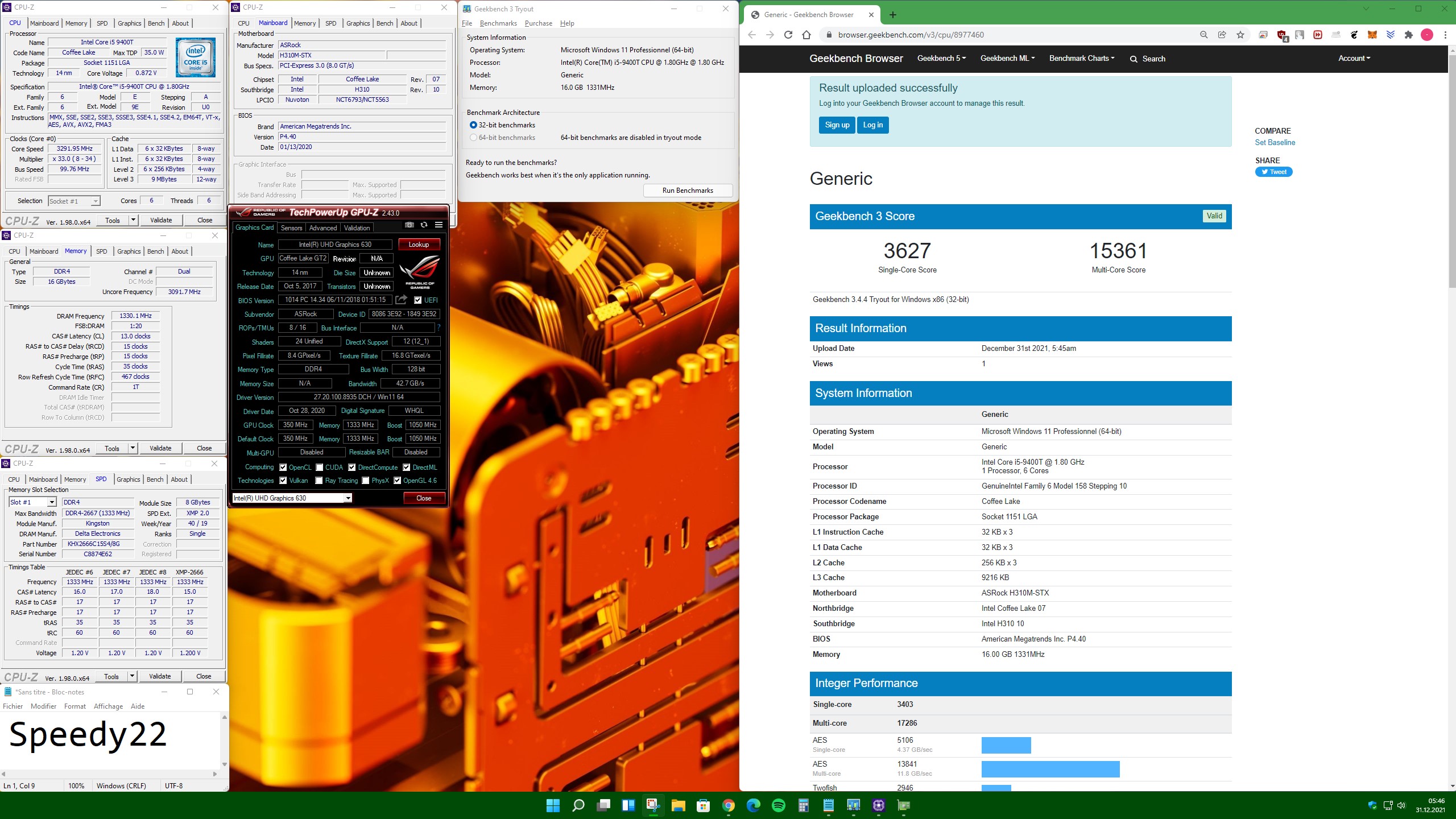The height and width of the screenshot is (819, 1456).
Task: Open the Benchmarks menu in Geekbench 3
Action: coord(498,23)
